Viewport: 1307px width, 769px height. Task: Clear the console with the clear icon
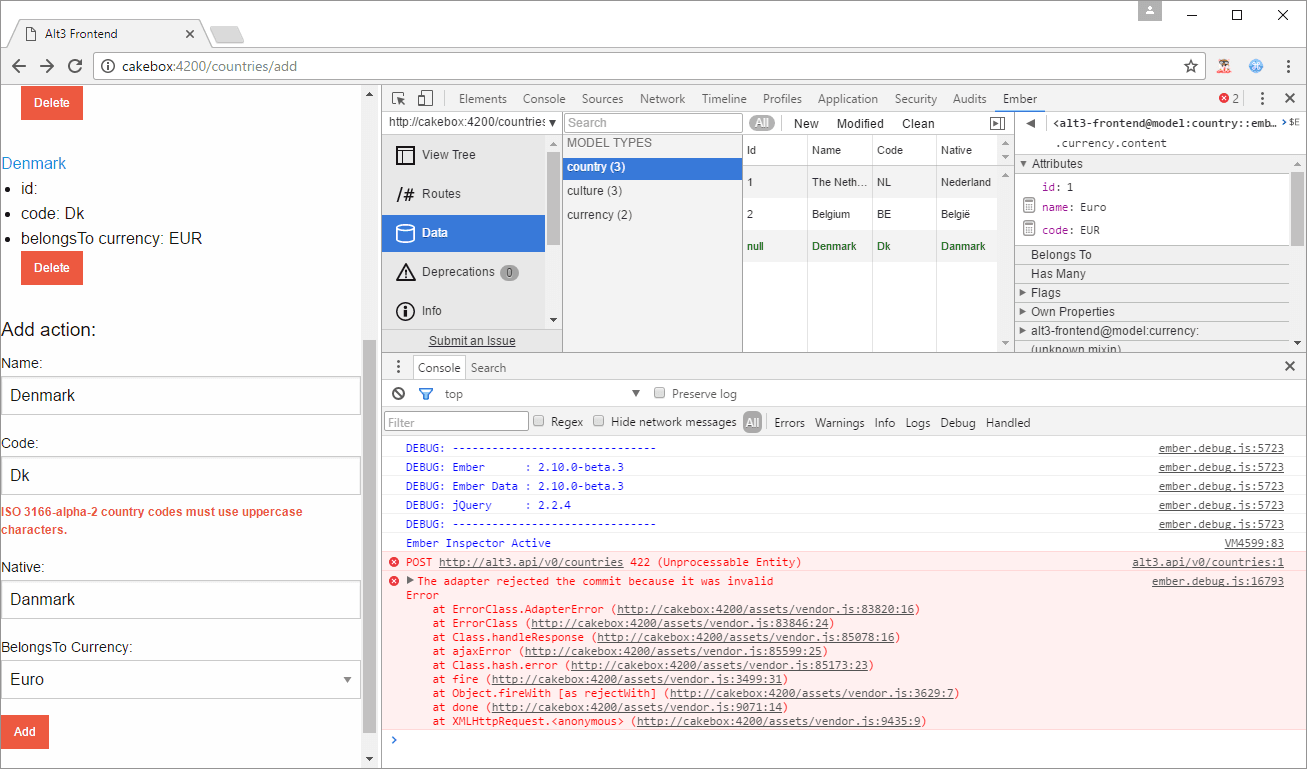tap(398, 393)
